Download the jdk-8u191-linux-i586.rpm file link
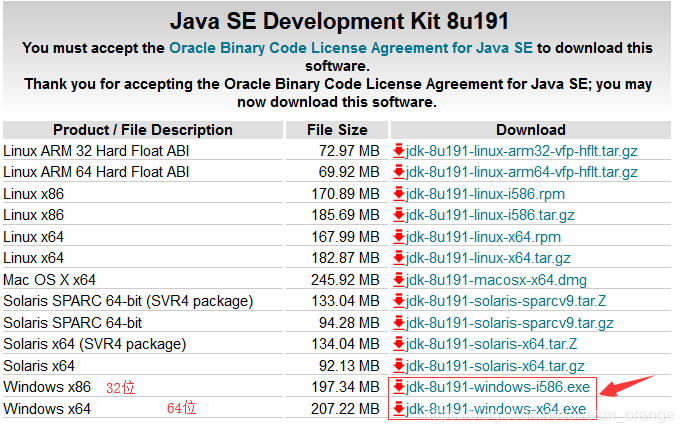 486,194
